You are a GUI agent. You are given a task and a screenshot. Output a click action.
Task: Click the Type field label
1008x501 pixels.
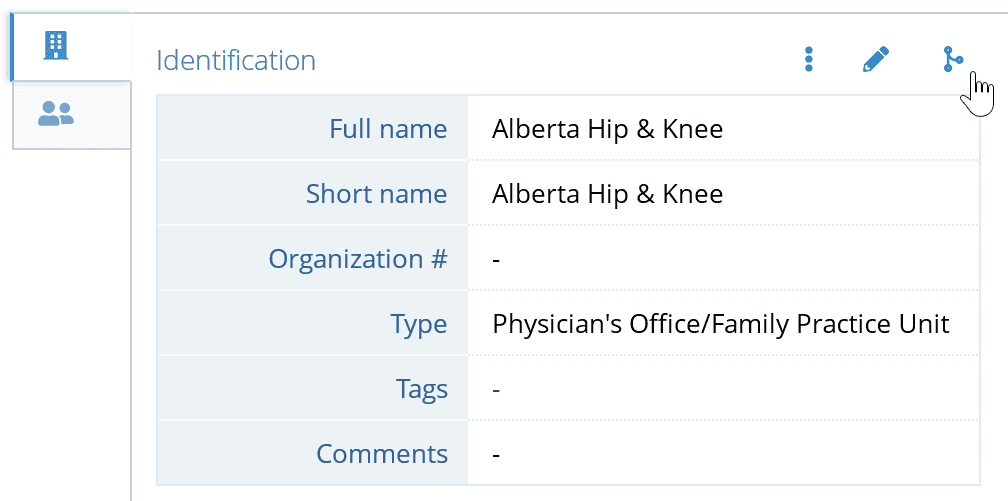pyautogui.click(x=418, y=324)
